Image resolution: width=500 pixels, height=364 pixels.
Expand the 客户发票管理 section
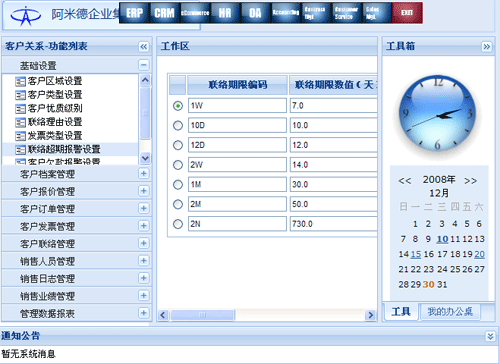tap(144, 226)
